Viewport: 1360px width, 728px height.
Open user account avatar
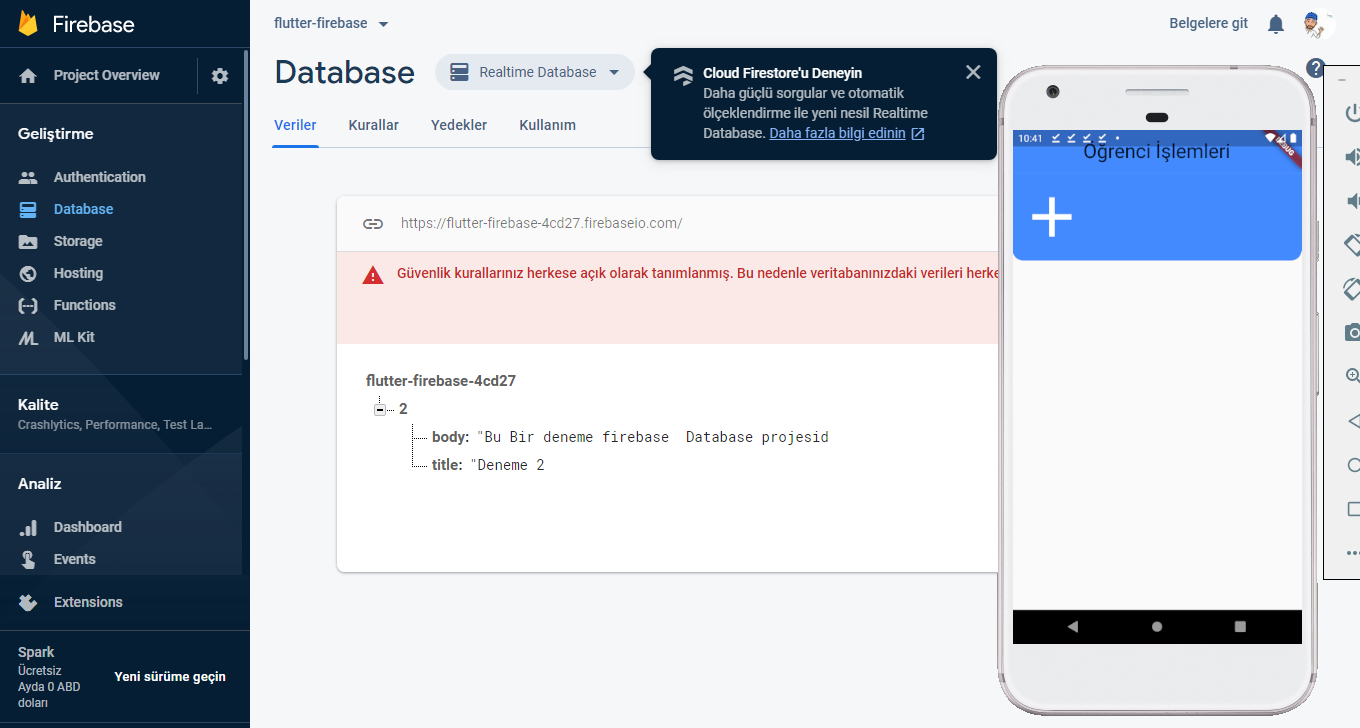tap(1319, 24)
